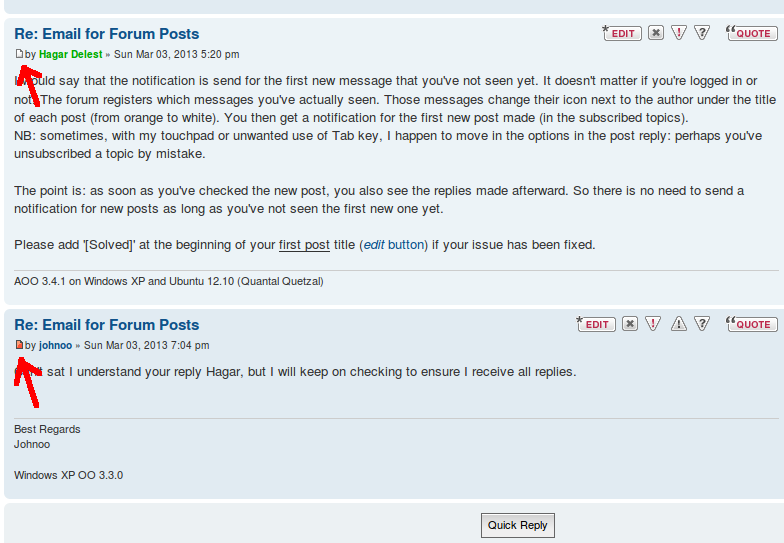784x543 pixels.
Task: Open post information icon on johnoo's post
Action: [x=703, y=324]
